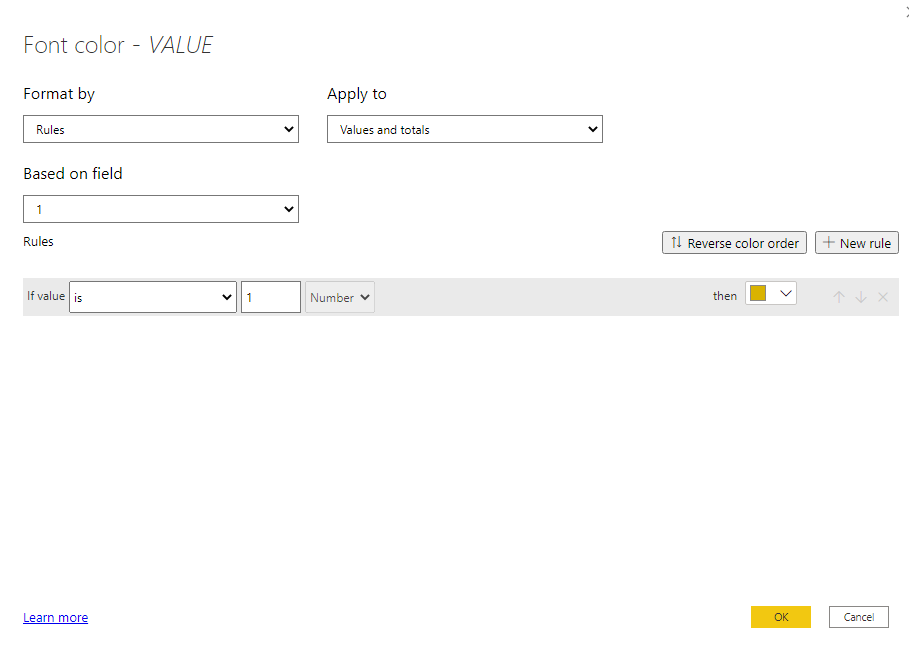Click the 'then' text in rule row
This screenshot has width=909, height=646.
[x=725, y=296]
